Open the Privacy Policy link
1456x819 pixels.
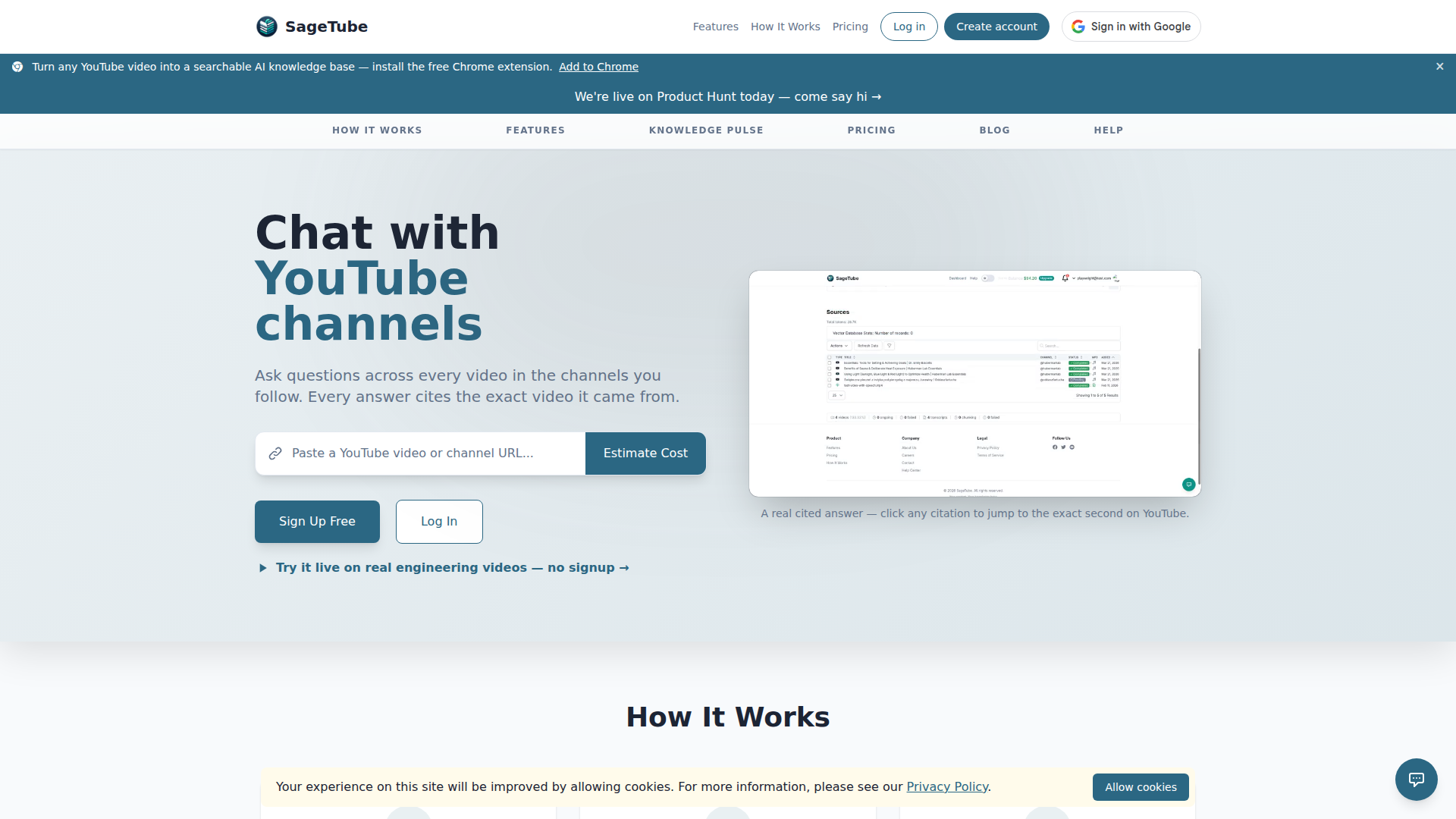947,787
